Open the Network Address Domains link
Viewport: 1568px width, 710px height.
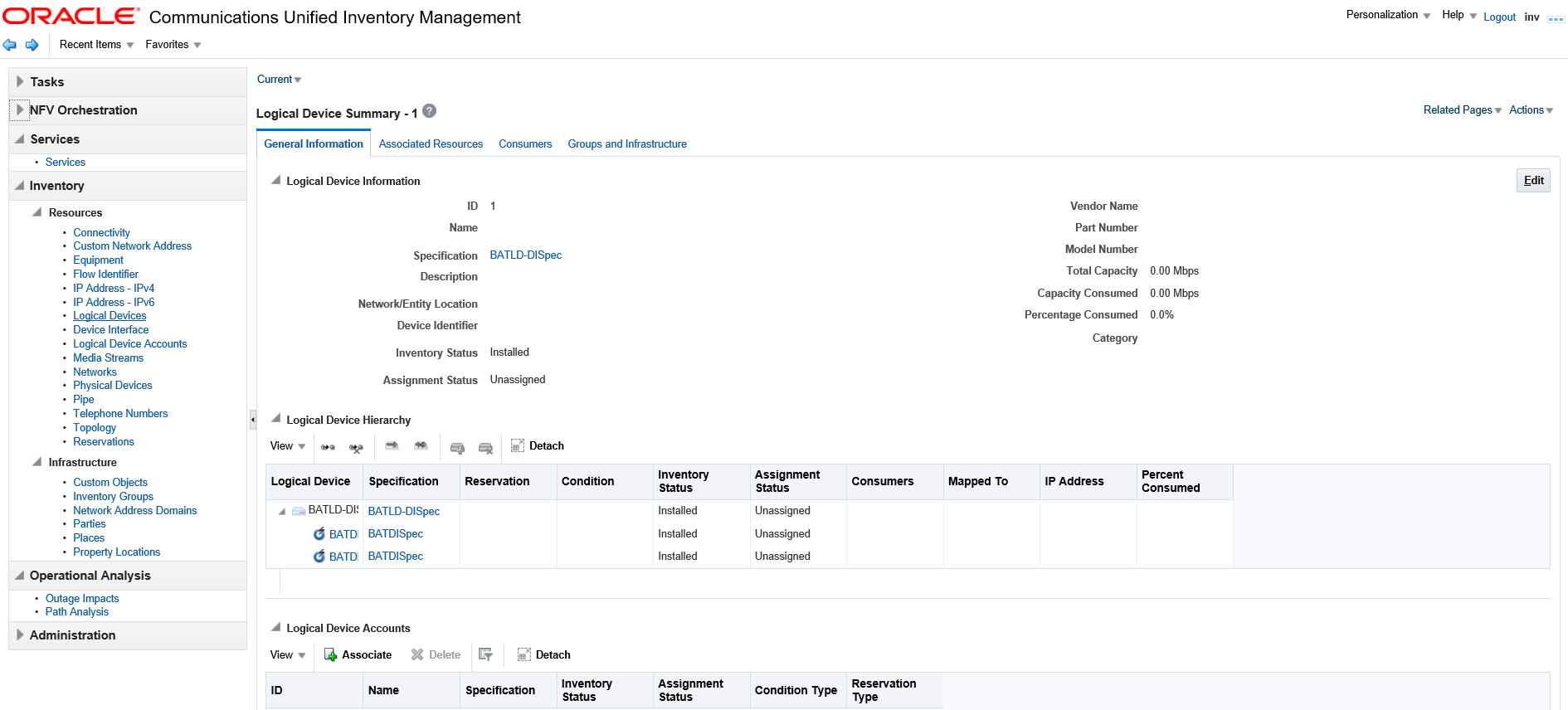coord(135,511)
